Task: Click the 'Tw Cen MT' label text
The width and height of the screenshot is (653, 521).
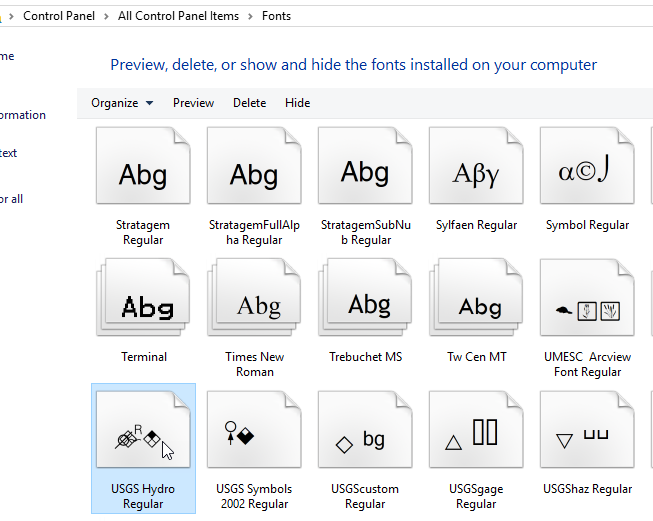Action: click(476, 357)
